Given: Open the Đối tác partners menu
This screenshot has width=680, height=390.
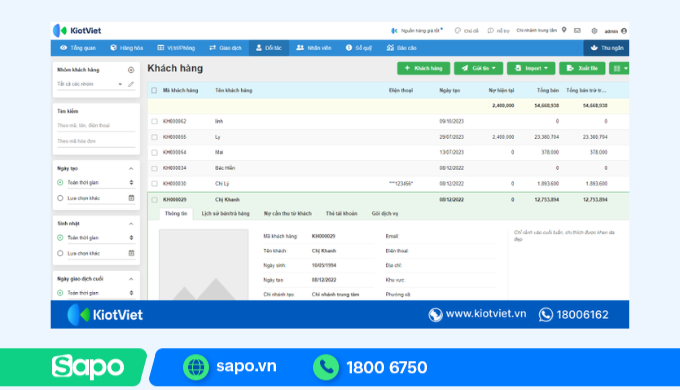Looking at the screenshot, I should coord(269,48).
